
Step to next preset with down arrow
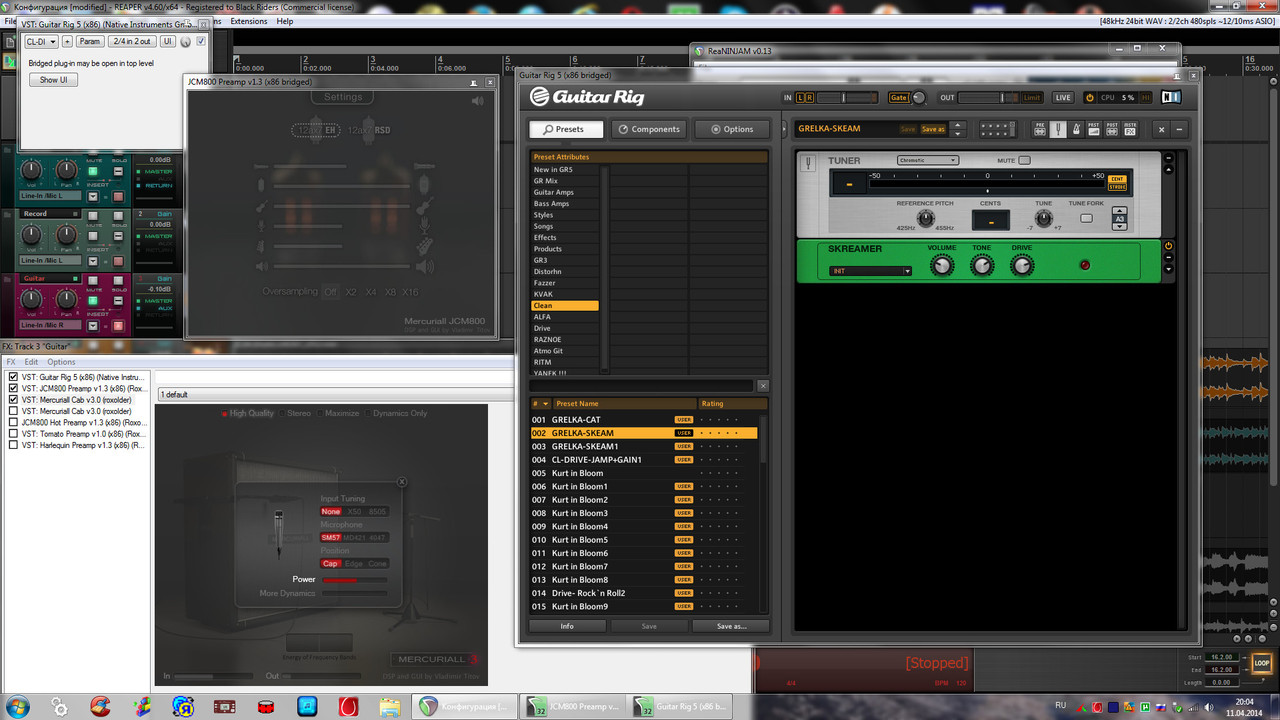958,133
